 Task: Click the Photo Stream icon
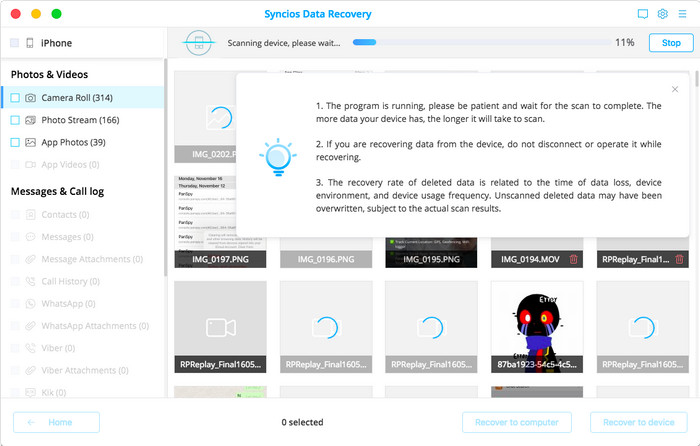click(30, 120)
